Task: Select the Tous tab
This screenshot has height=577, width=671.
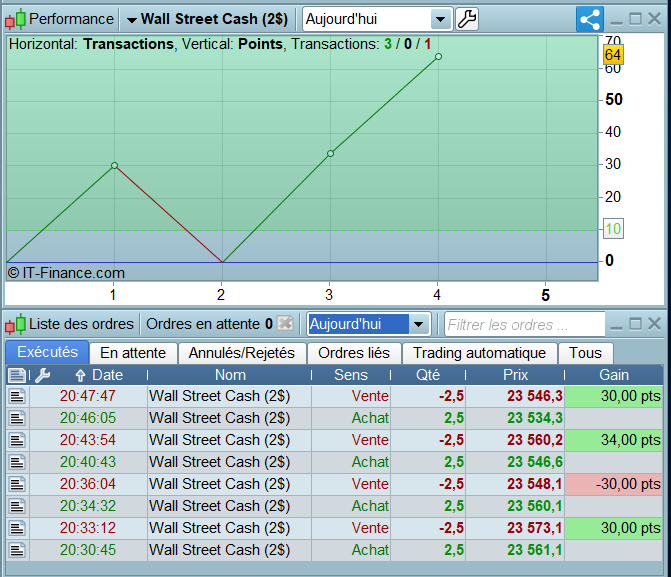Action: (x=585, y=353)
